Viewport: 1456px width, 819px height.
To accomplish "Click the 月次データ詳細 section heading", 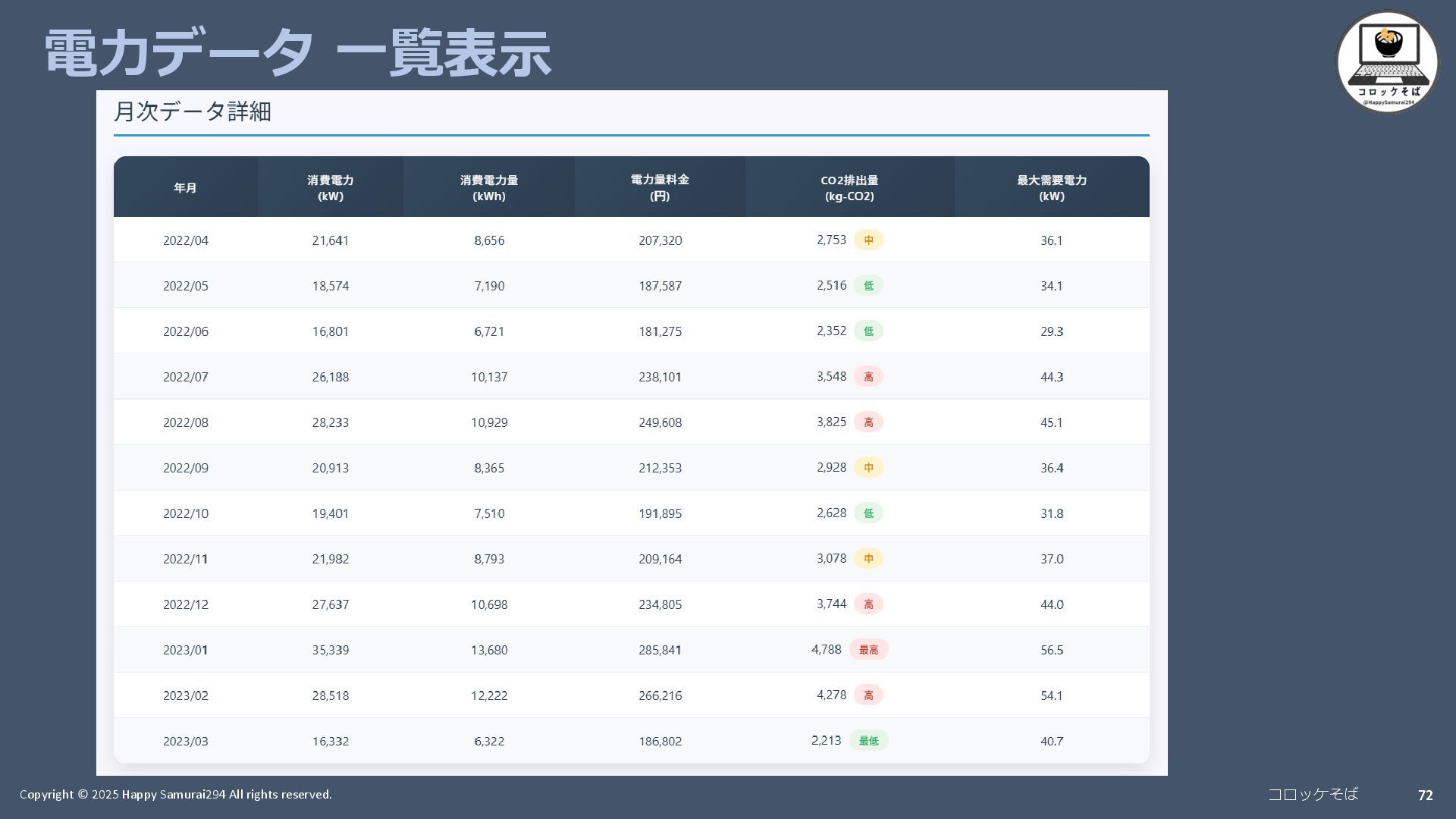I will tap(193, 111).
